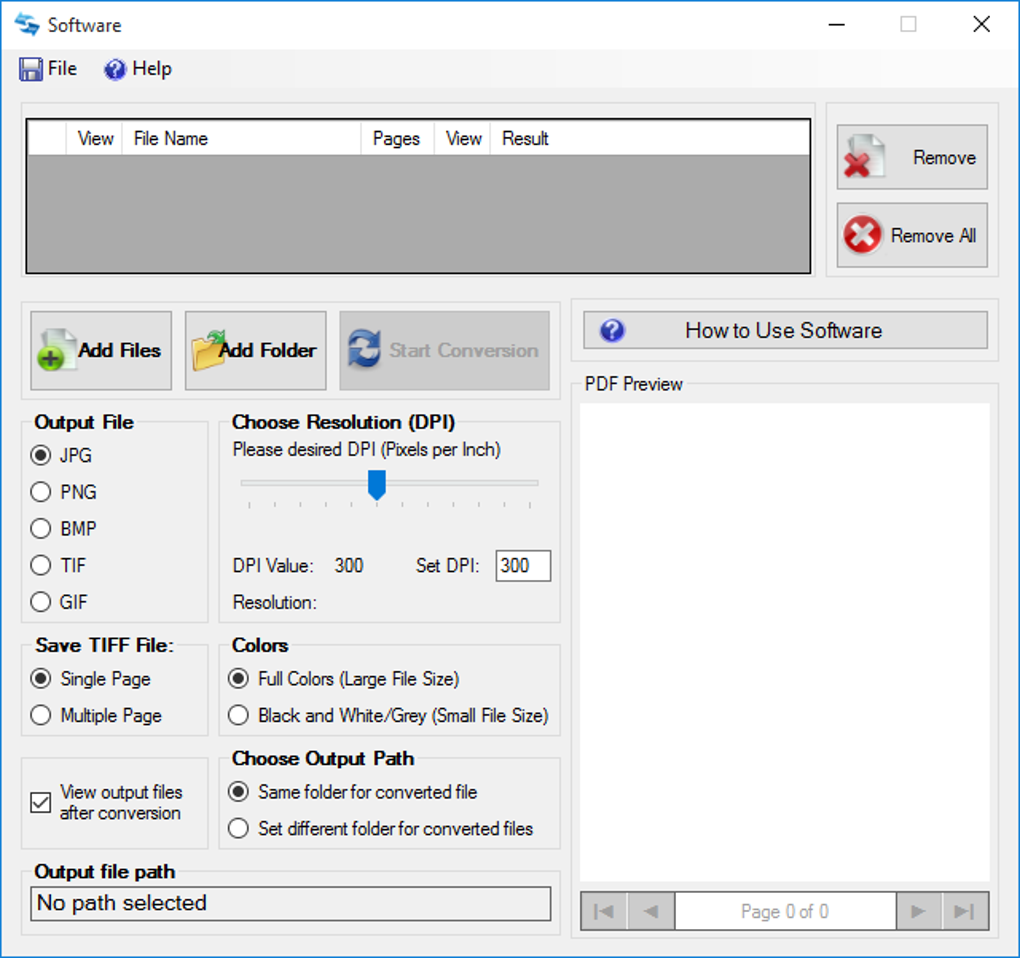Click the Remove All red circle icon
This screenshot has width=1020, height=958.
864,235
